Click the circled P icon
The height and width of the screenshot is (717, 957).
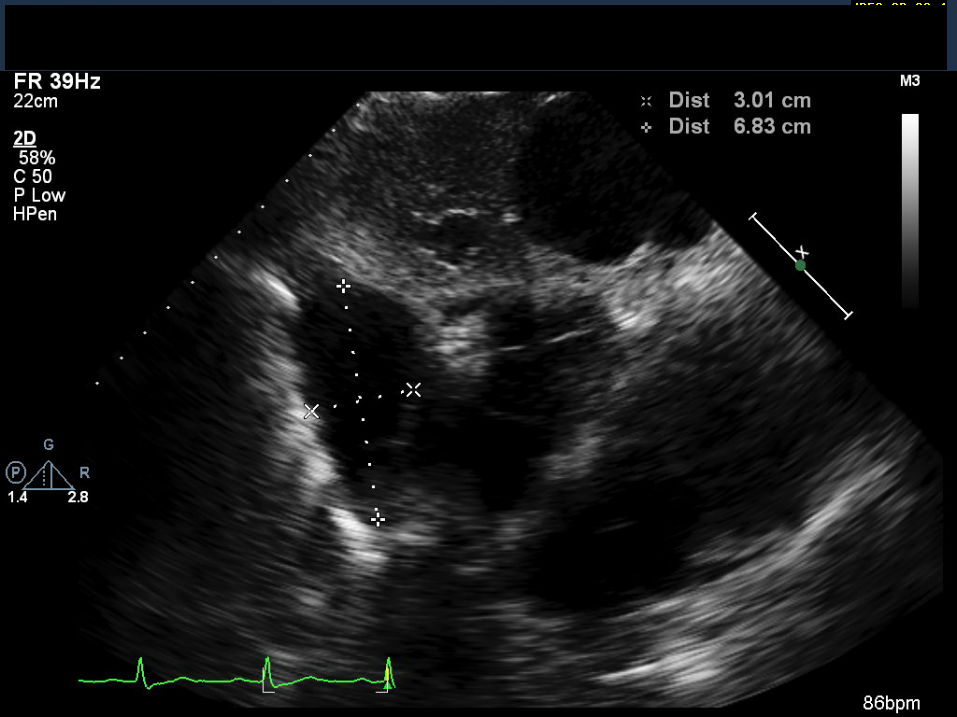point(15,471)
